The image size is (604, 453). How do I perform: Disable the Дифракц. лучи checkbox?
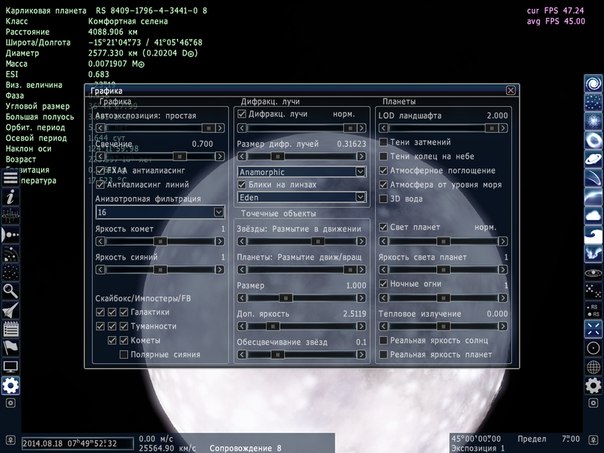pos(242,114)
